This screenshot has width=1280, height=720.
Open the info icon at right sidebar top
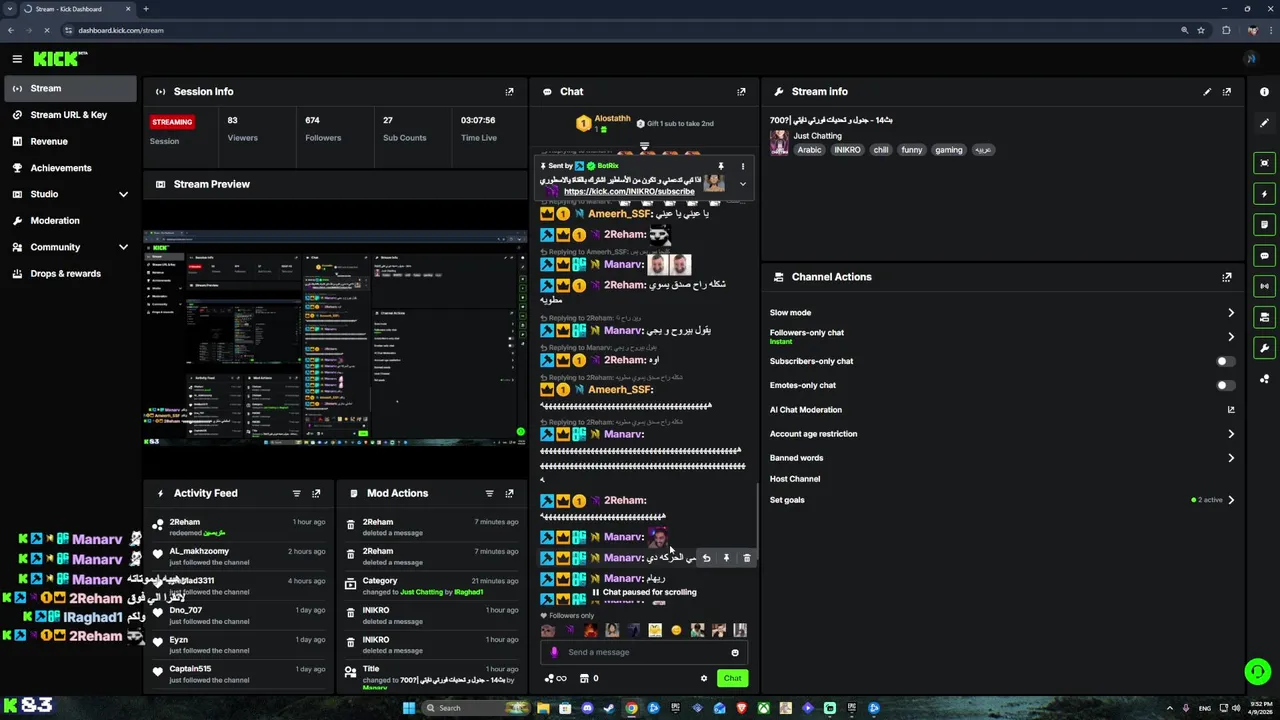(1265, 92)
